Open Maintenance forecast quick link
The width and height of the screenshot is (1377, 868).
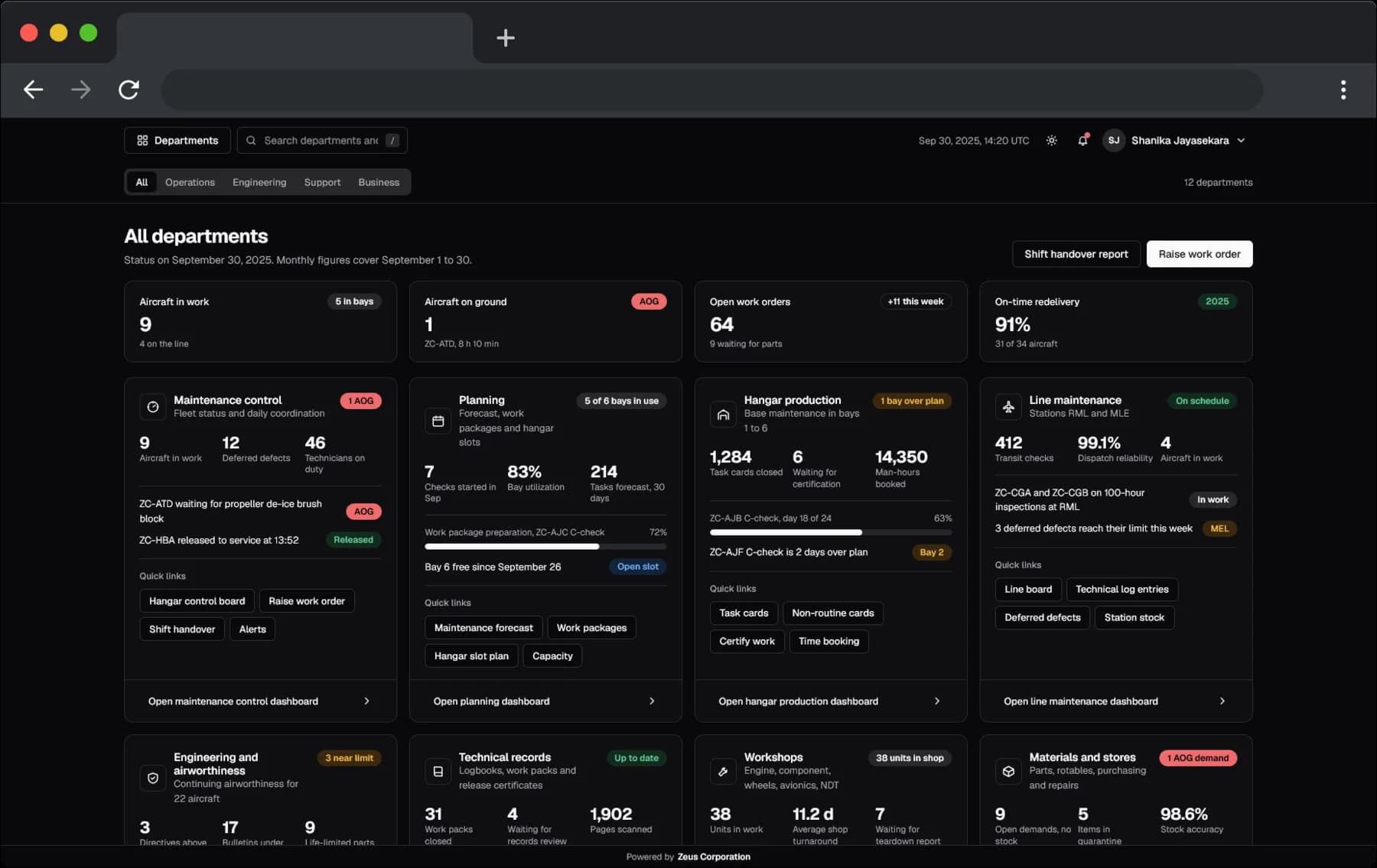483,628
